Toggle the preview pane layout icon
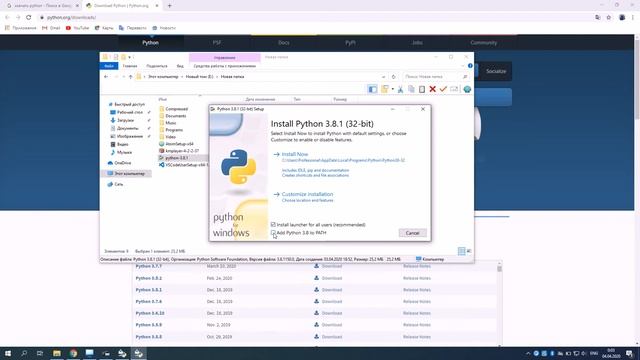Image resolution: width=640 pixels, height=360 pixels. click(372, 89)
